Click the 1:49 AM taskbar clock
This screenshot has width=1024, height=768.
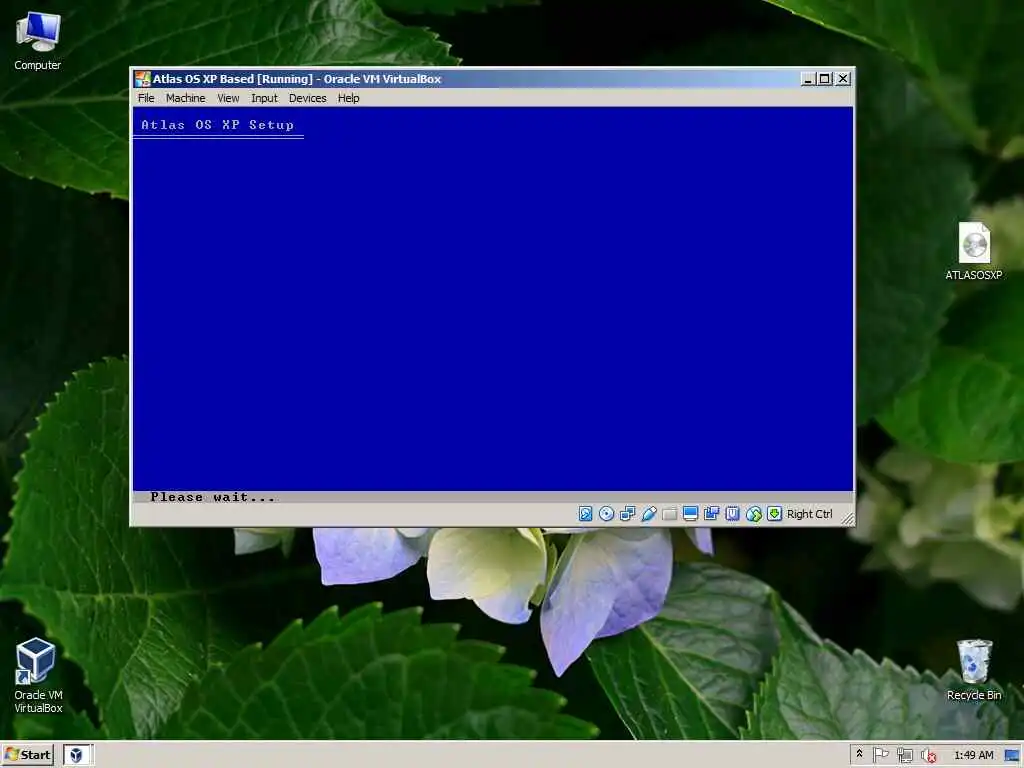tap(974, 755)
